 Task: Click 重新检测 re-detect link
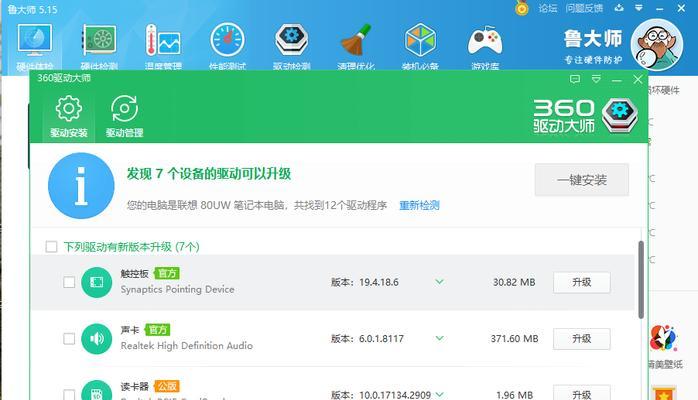(x=419, y=205)
